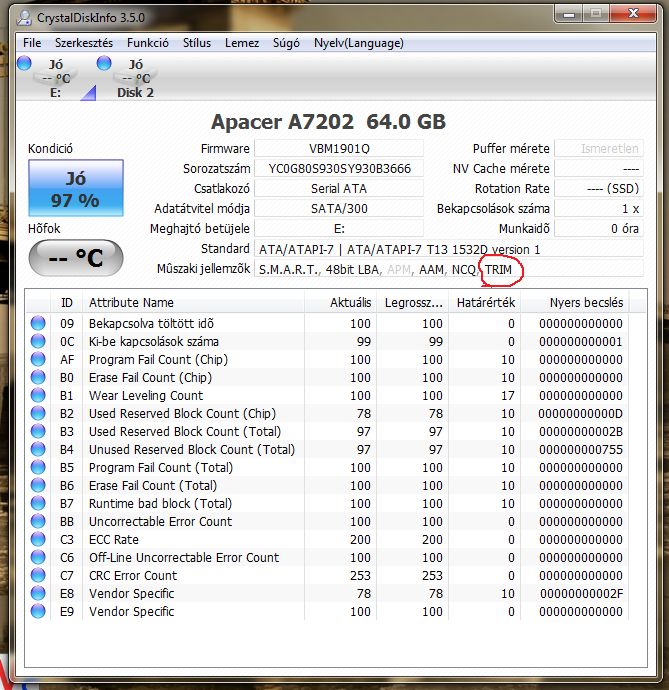Open the Súgó menu
This screenshot has height=690, width=669.
286,43
